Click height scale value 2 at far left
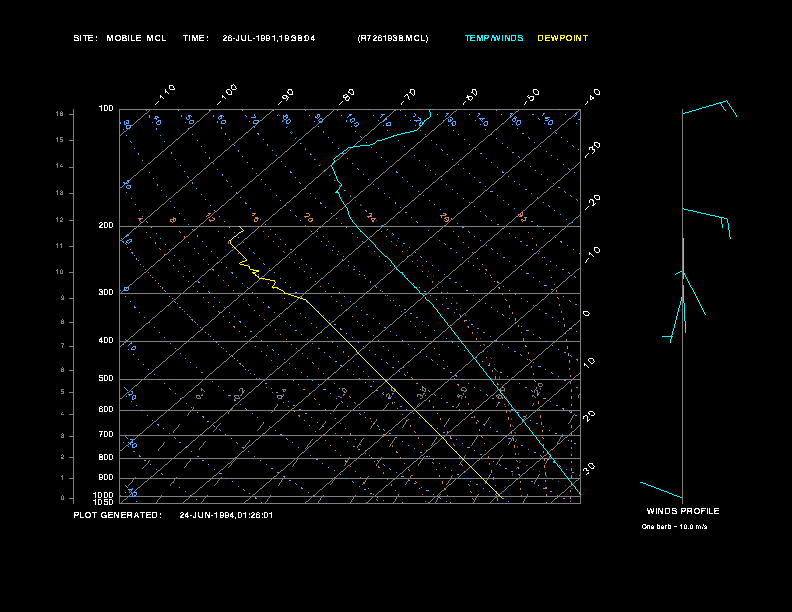Viewport: 792px width, 612px height. (63, 457)
